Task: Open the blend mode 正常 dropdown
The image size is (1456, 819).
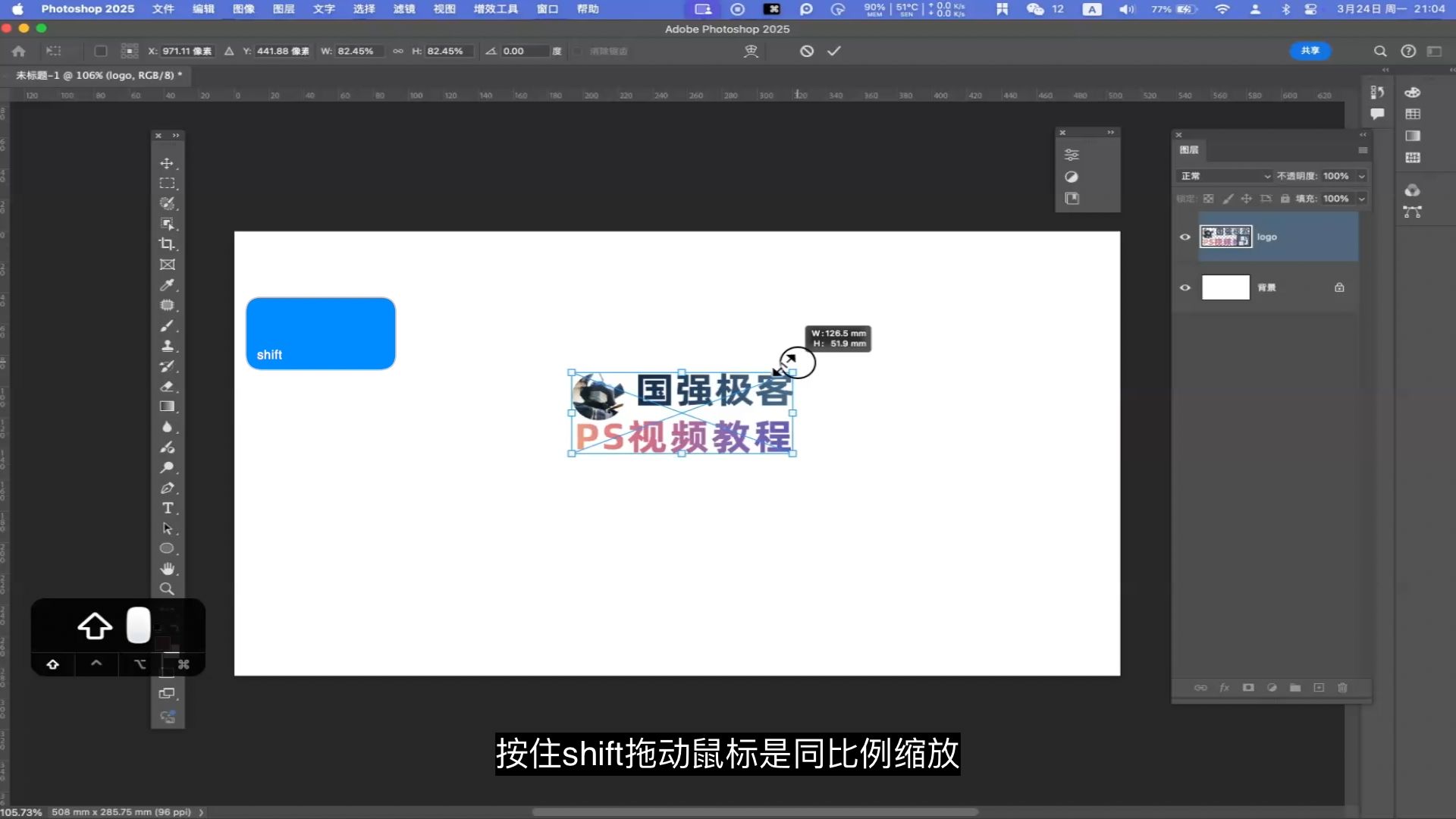Action: click(x=1224, y=176)
